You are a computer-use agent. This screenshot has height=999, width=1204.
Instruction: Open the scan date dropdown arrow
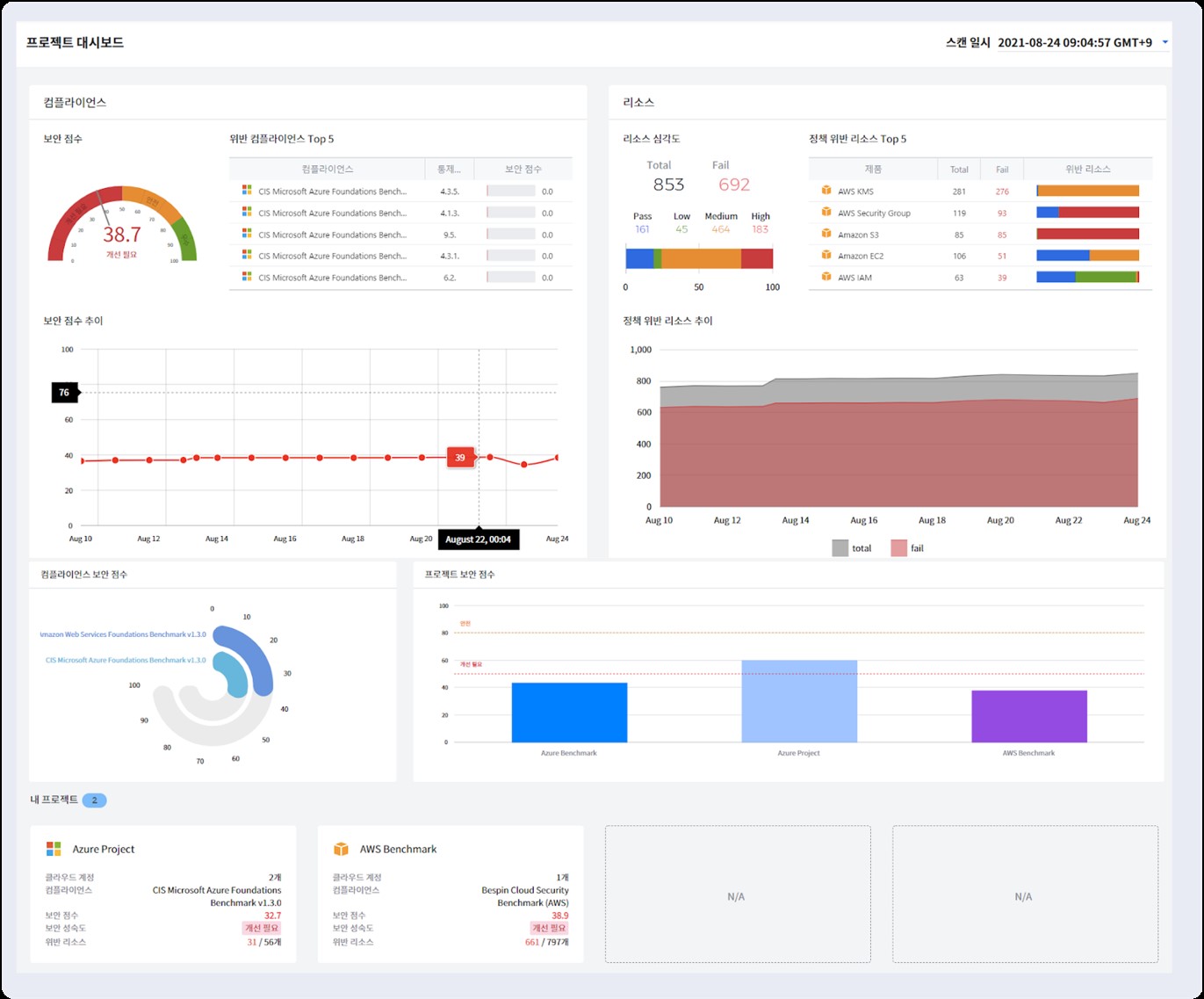tap(1164, 42)
